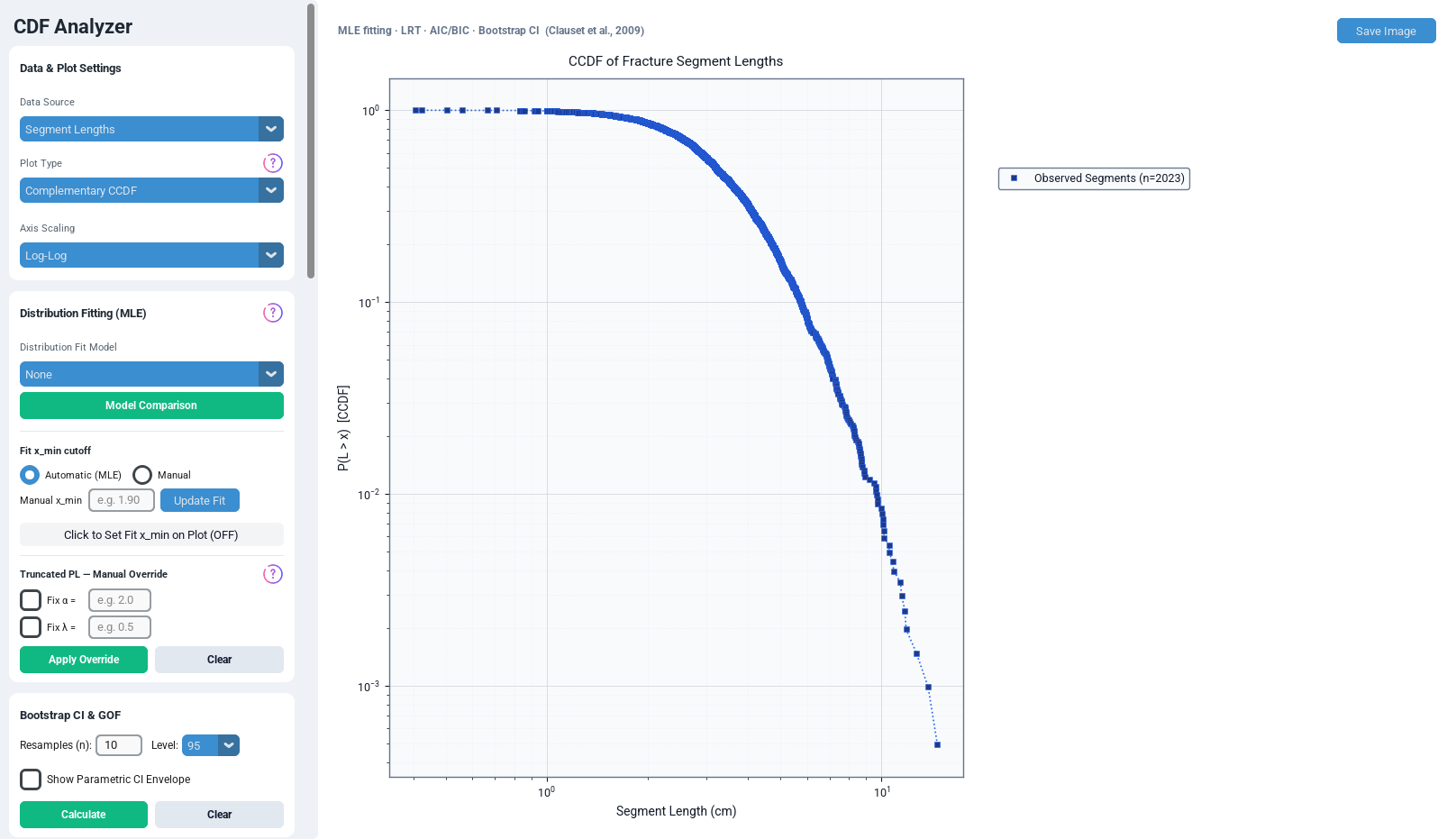Viewport: 1456px width, 839px height.
Task: Open the Distribution Fit Model dropdown
Action: [151, 374]
